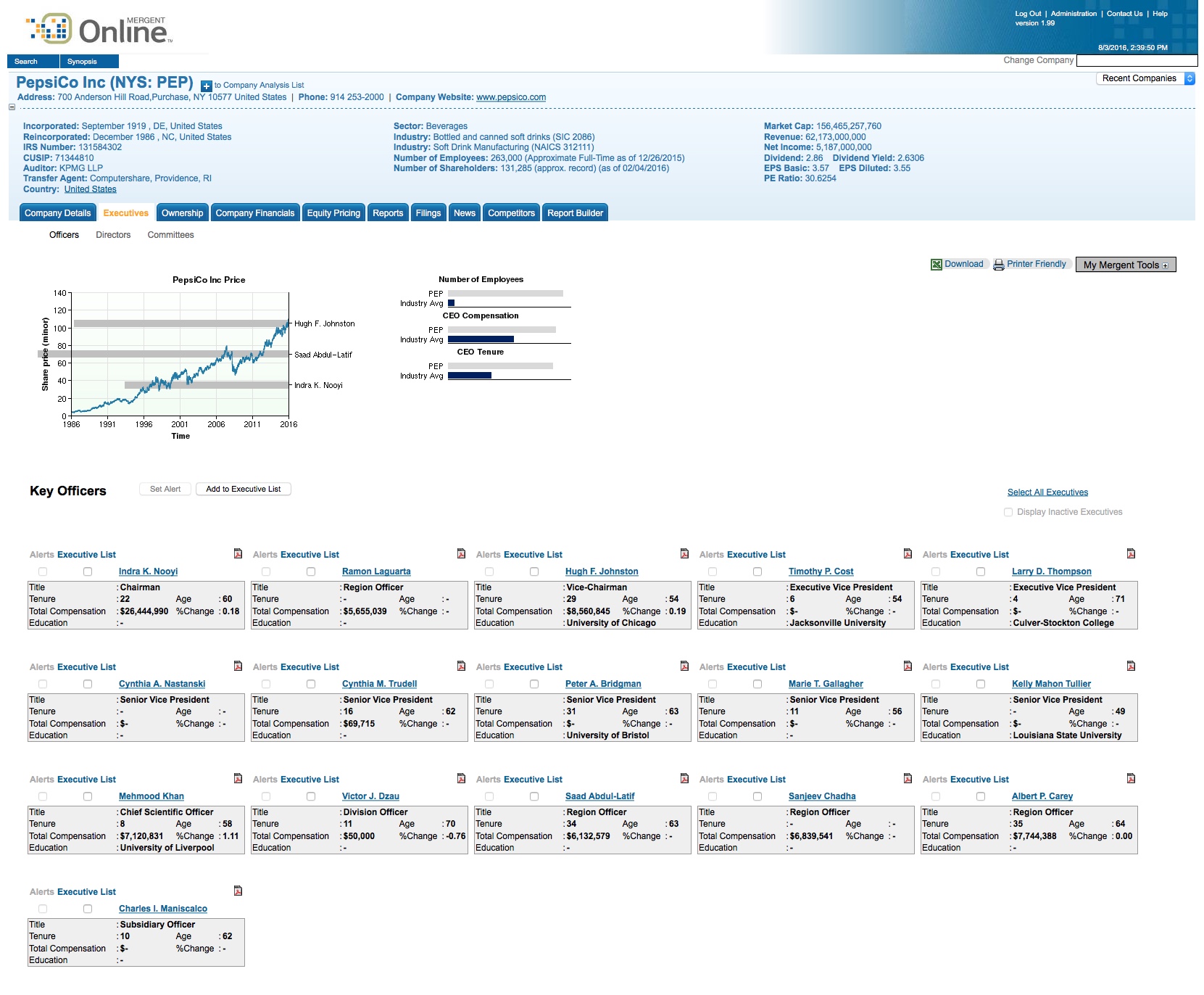Go to the Competitors tab
Screen dimensions: 1204x995
pyautogui.click(x=511, y=212)
